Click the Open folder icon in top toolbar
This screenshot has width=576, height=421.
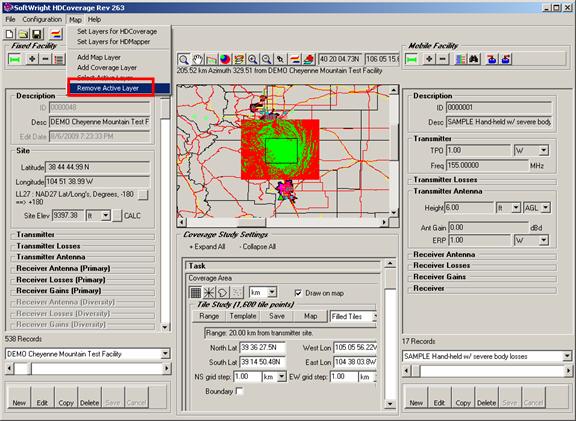point(23,35)
